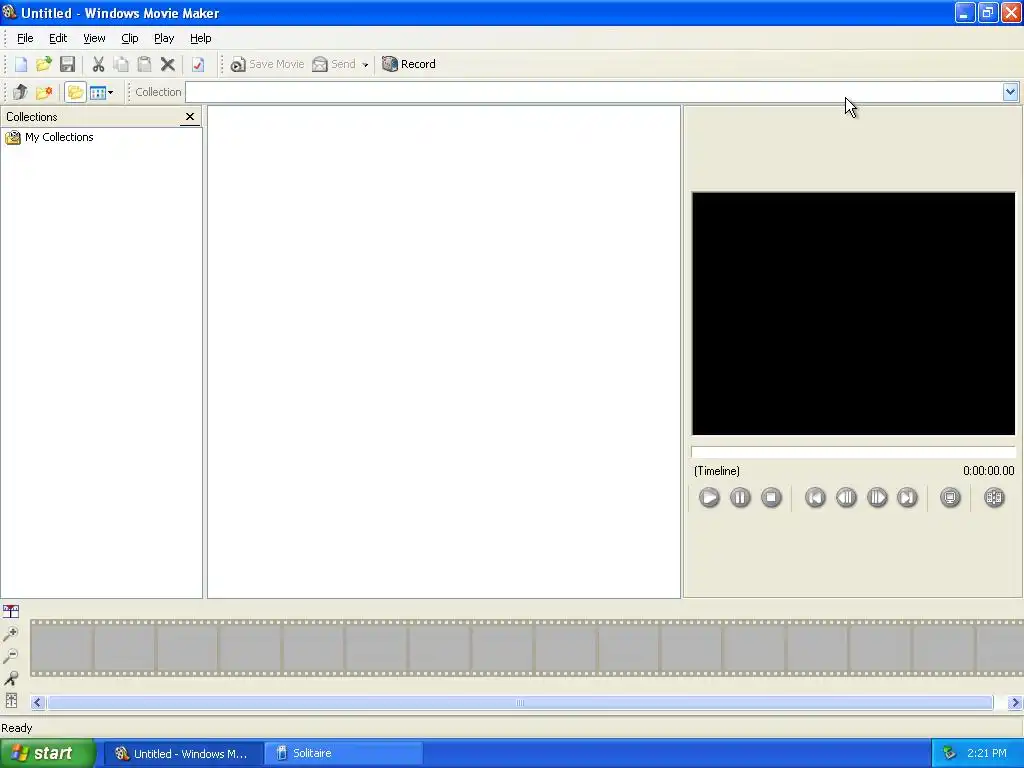
Task: Save project using the floppy disk icon
Action: tap(67, 64)
